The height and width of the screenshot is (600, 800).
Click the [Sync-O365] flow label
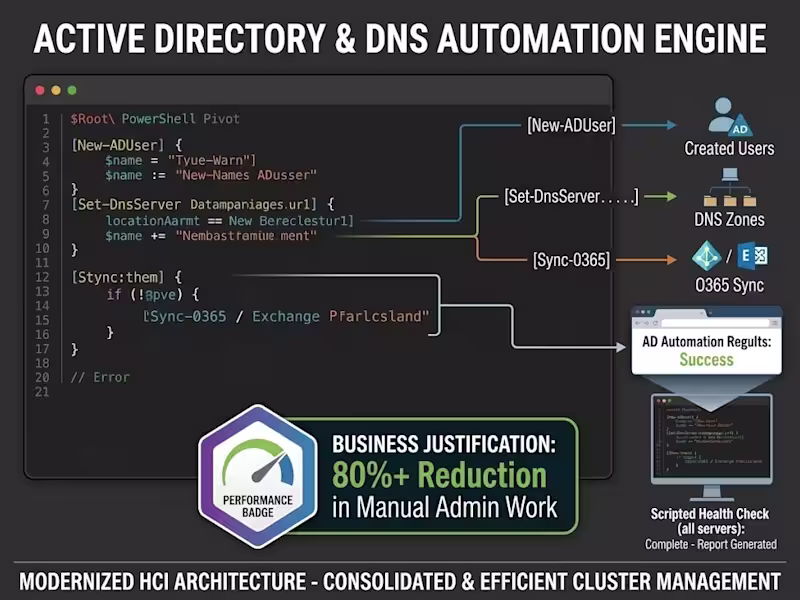click(x=571, y=260)
